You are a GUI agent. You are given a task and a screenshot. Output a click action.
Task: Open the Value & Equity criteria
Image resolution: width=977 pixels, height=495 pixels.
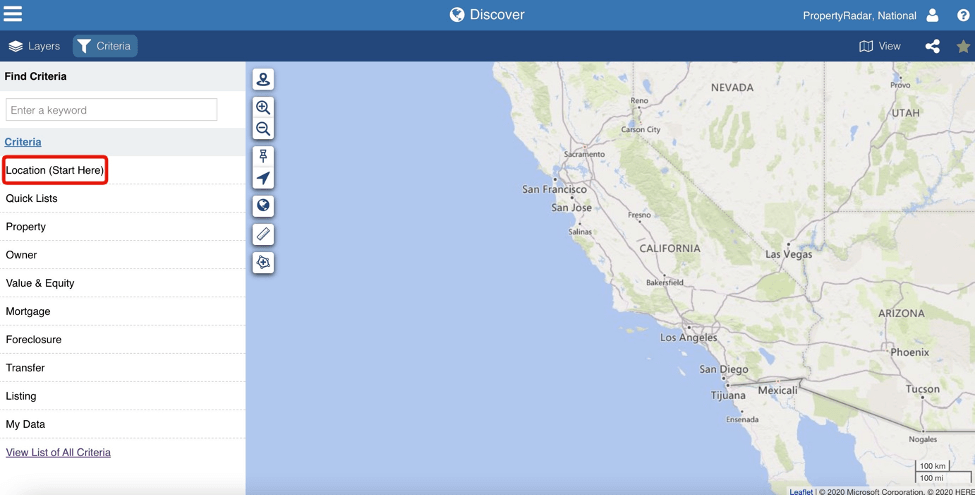(123, 283)
